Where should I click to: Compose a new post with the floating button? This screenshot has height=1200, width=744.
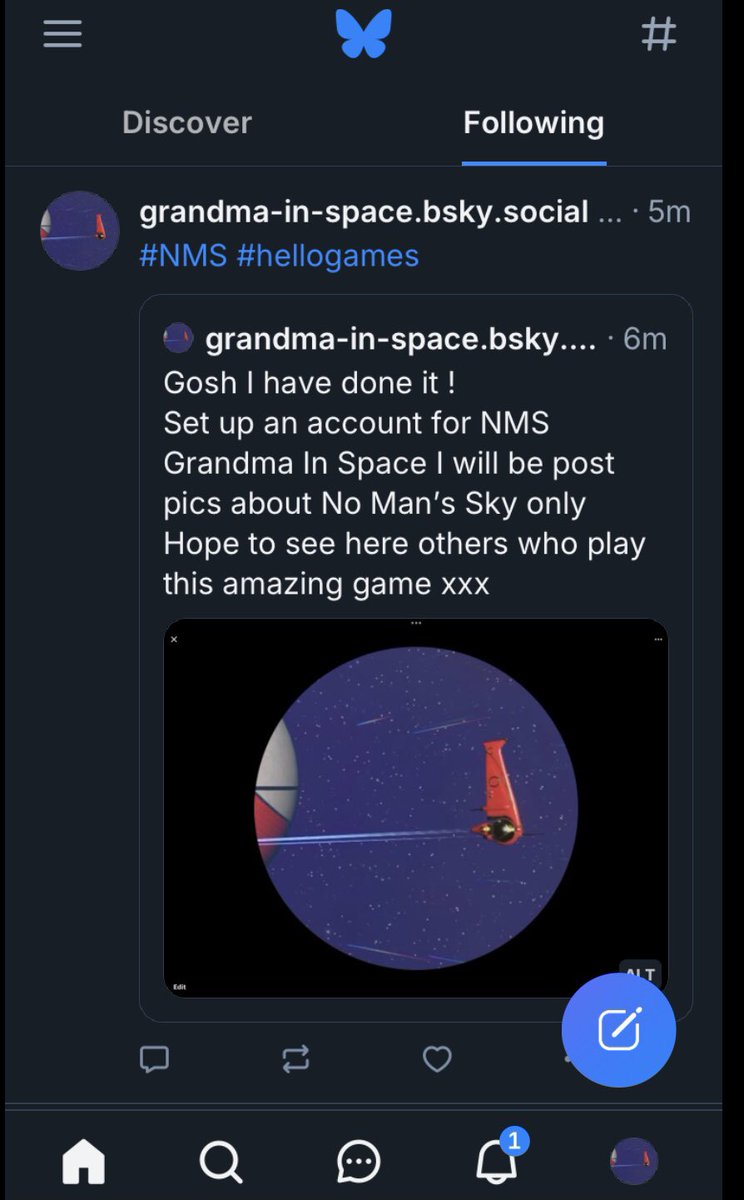coord(618,1030)
